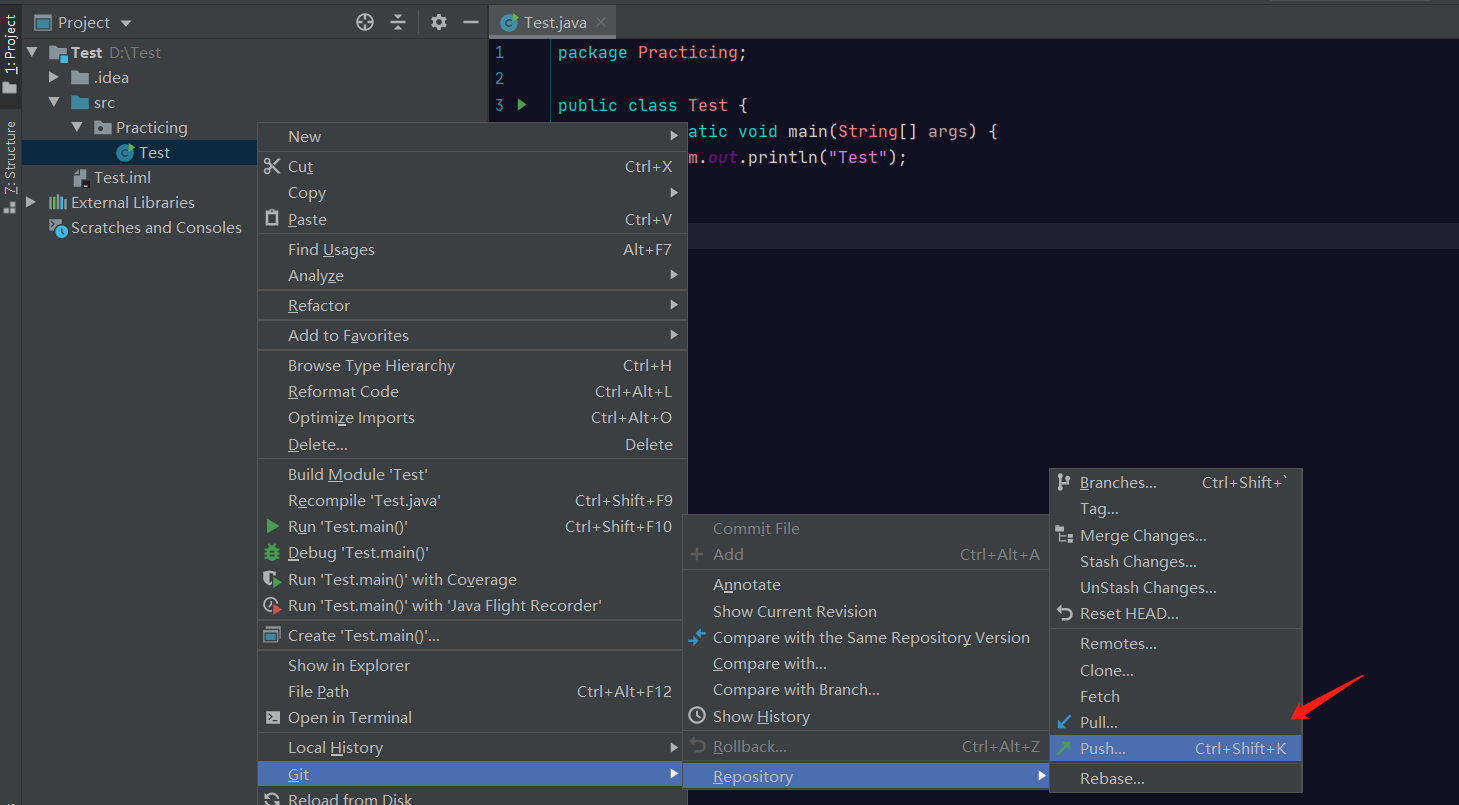Open the Copy submenu
Viewport: 1459px width, 805px height.
tap(472, 192)
